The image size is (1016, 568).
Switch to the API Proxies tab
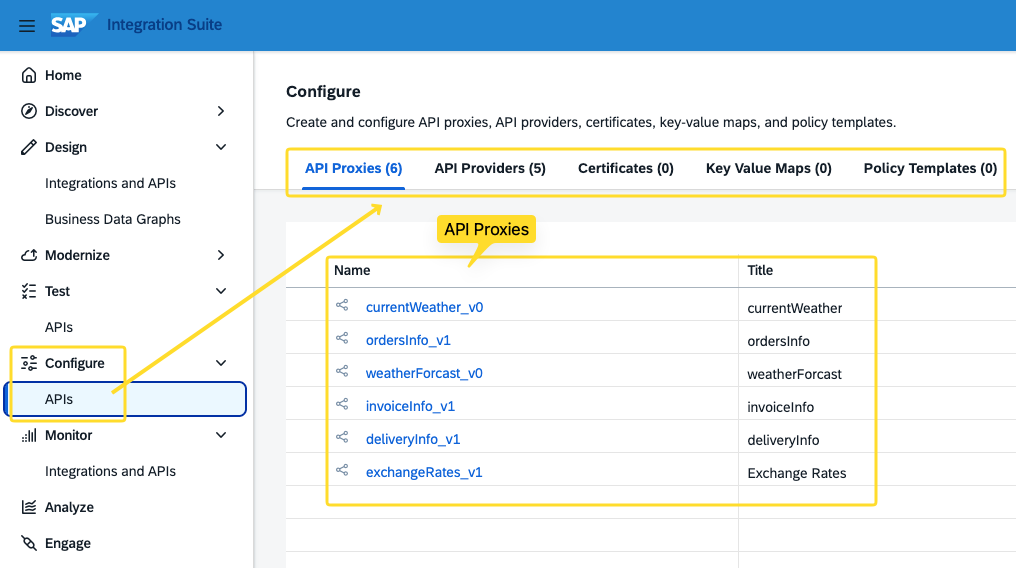pos(354,168)
